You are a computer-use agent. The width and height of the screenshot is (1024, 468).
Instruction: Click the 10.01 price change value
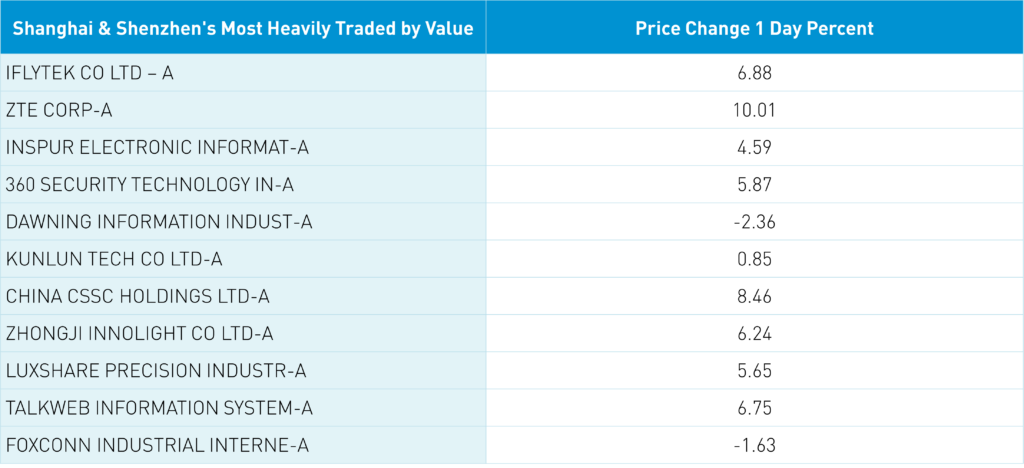[754, 110]
